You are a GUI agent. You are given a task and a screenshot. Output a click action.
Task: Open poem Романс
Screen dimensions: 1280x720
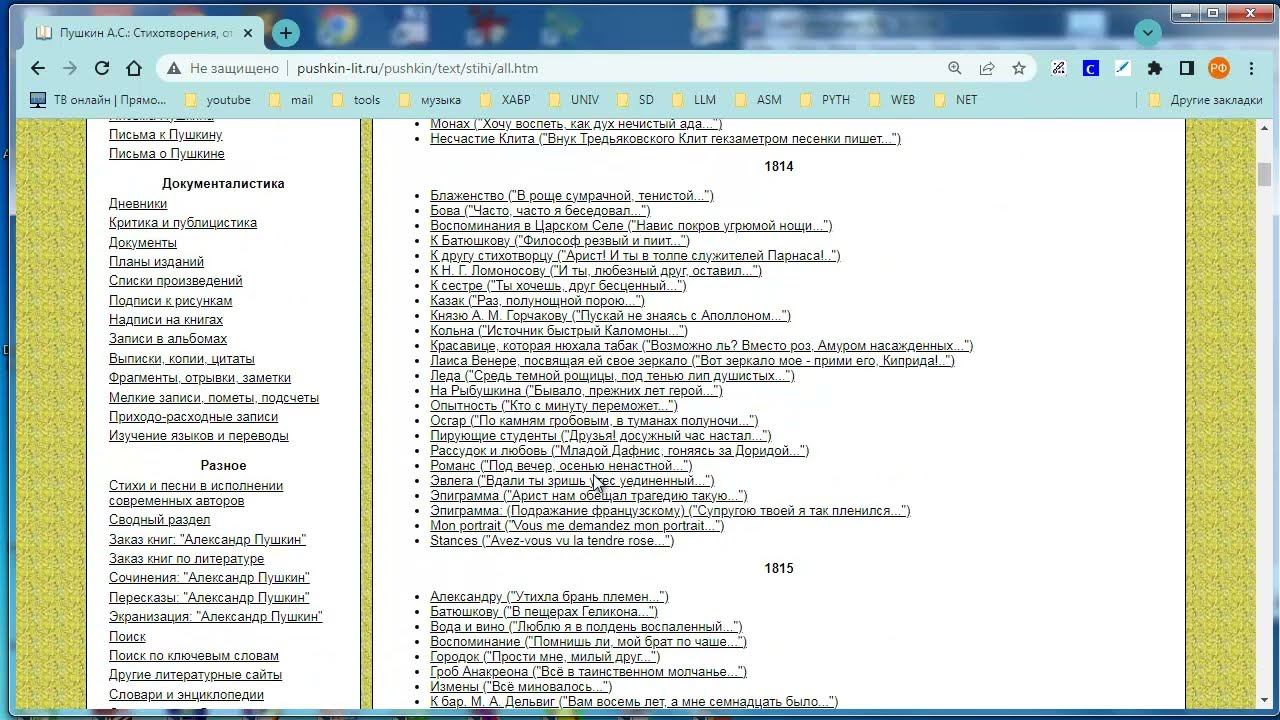tap(561, 466)
